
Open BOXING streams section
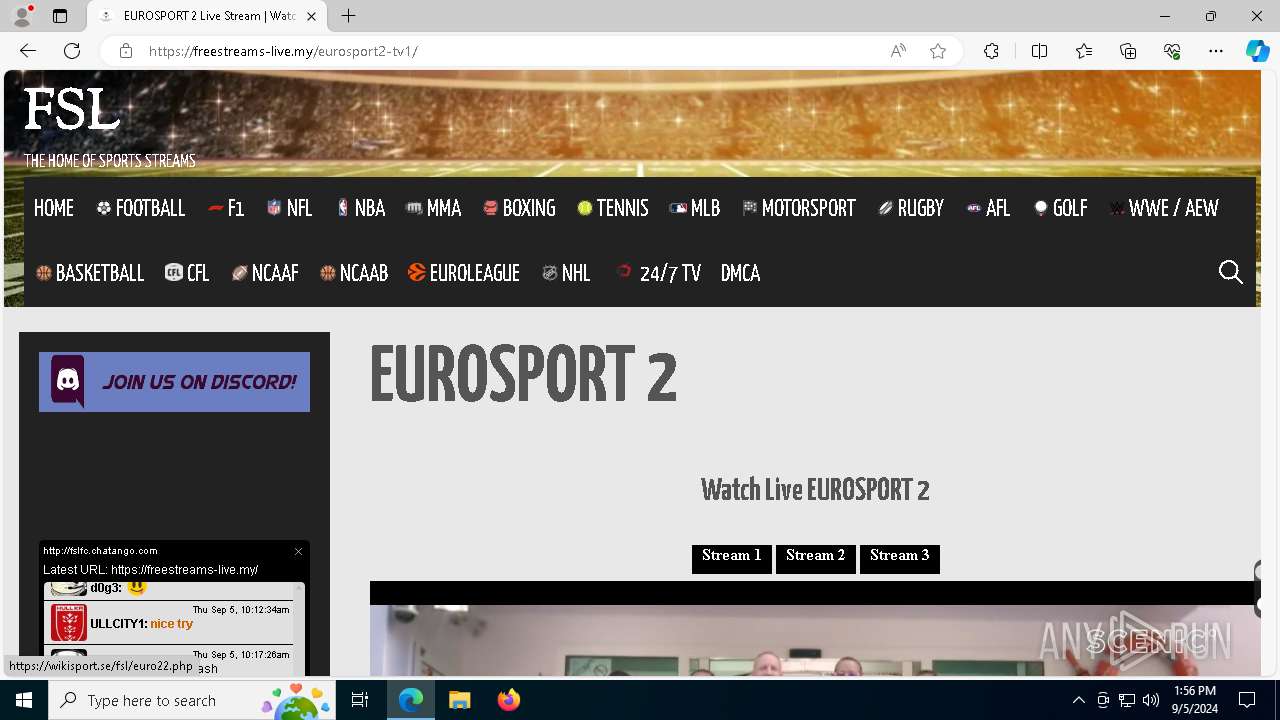[x=519, y=208]
